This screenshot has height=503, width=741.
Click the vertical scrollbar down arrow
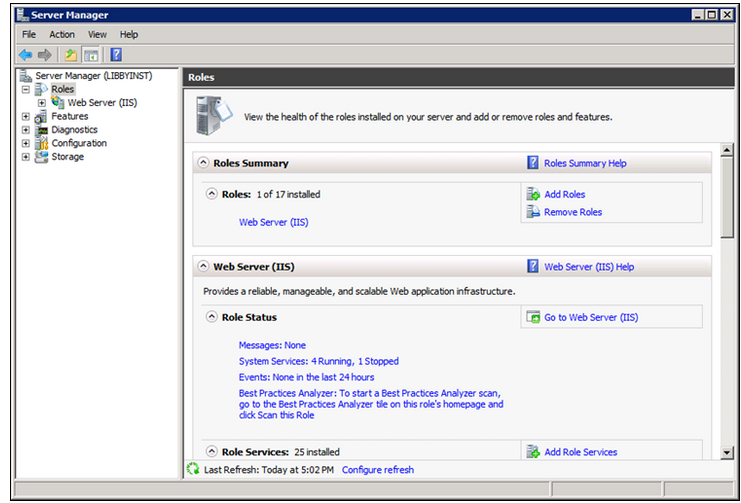click(726, 452)
